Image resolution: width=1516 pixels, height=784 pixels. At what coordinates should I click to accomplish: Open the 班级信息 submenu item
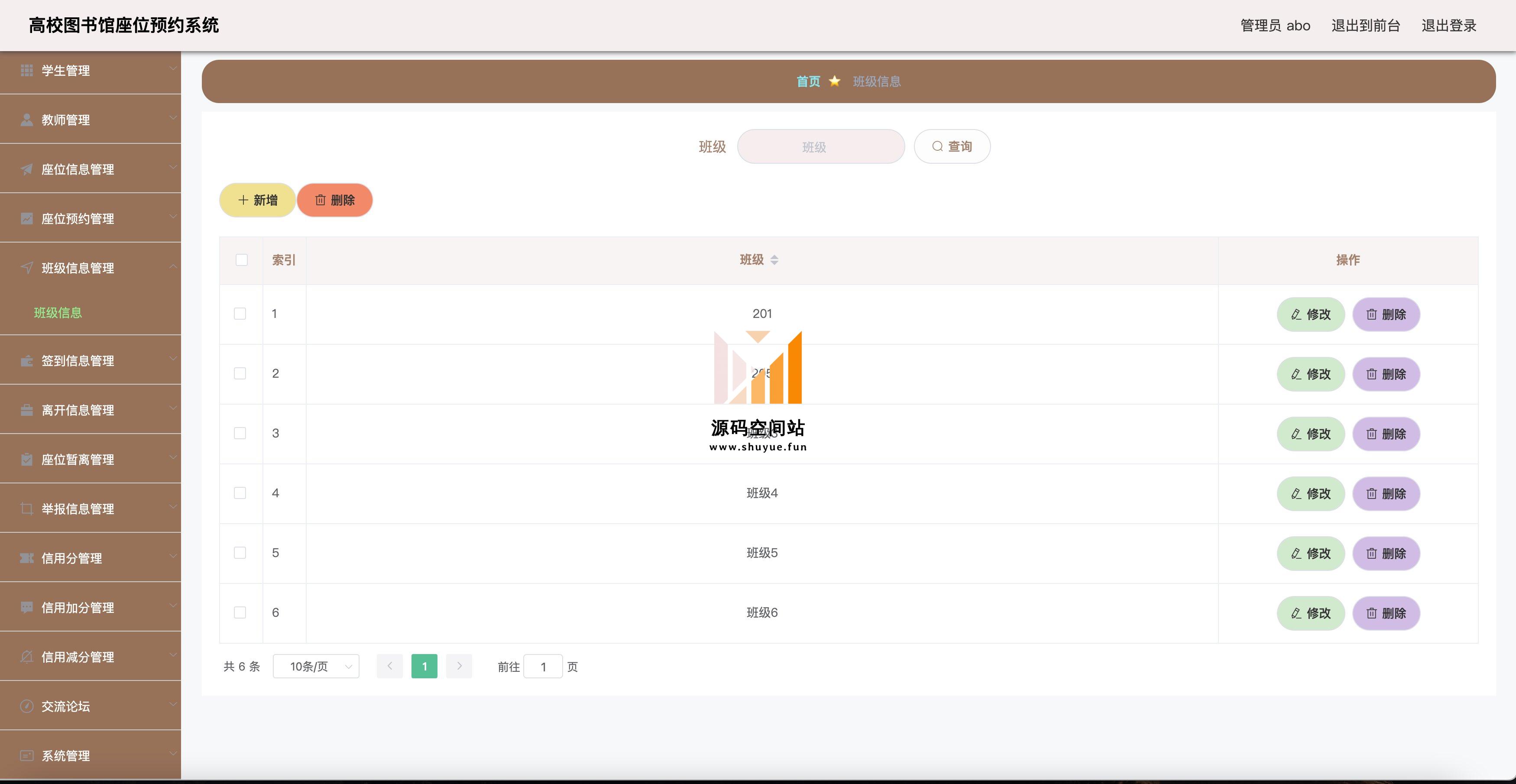(x=58, y=313)
